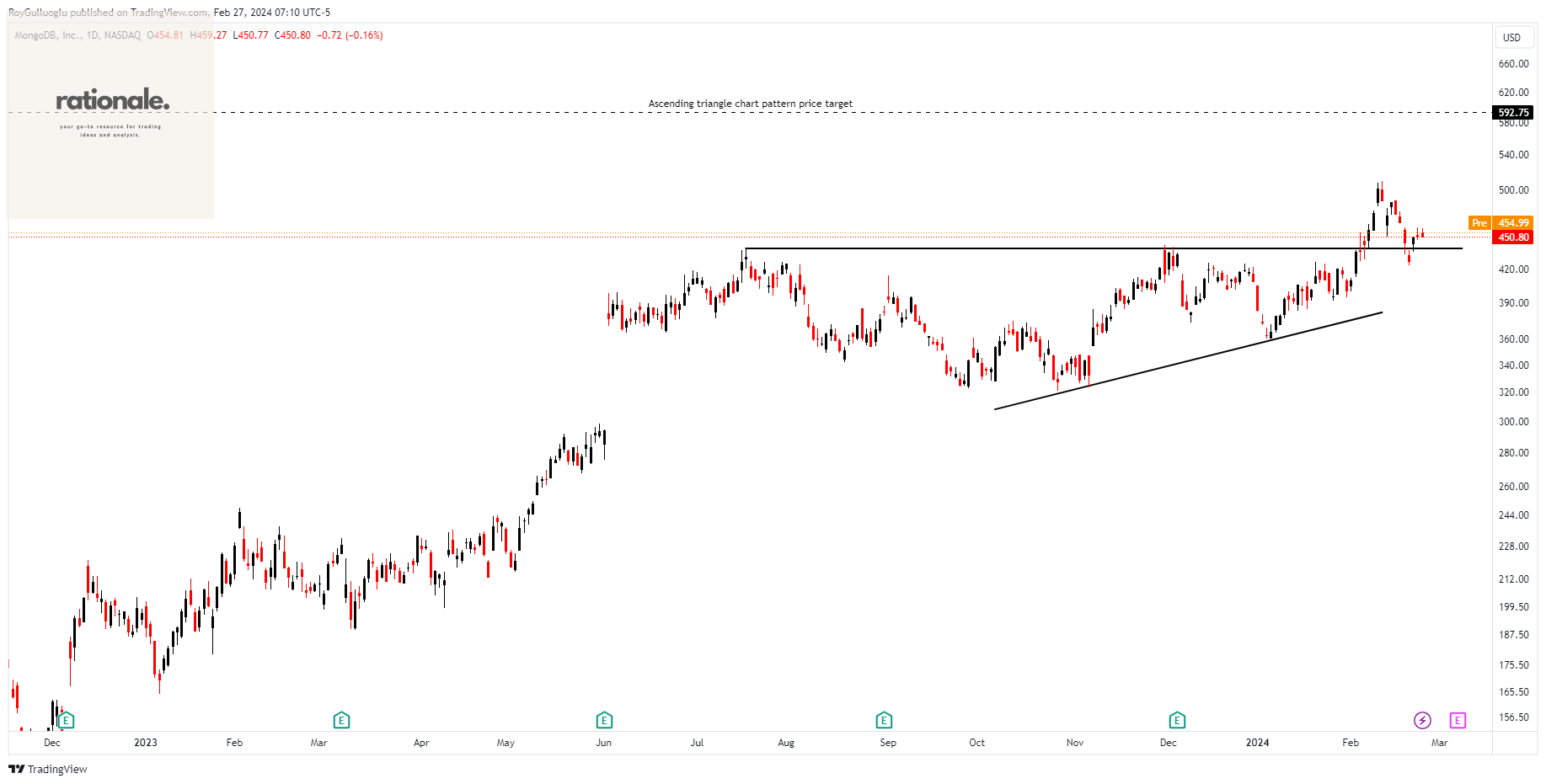
Task: Click the 'Jun' label on time axis
Action: click(x=604, y=743)
